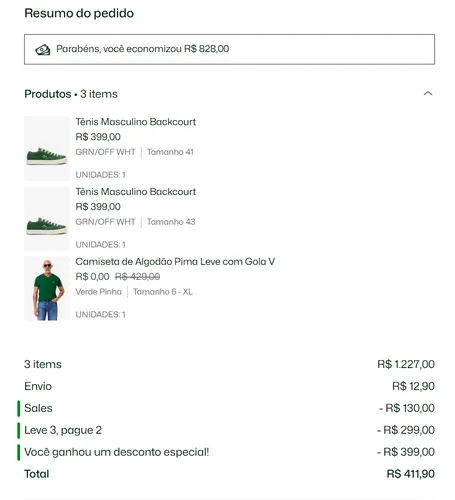Click first Tênis Masculino Backcourt title
455x500 pixels.
[x=136, y=122]
